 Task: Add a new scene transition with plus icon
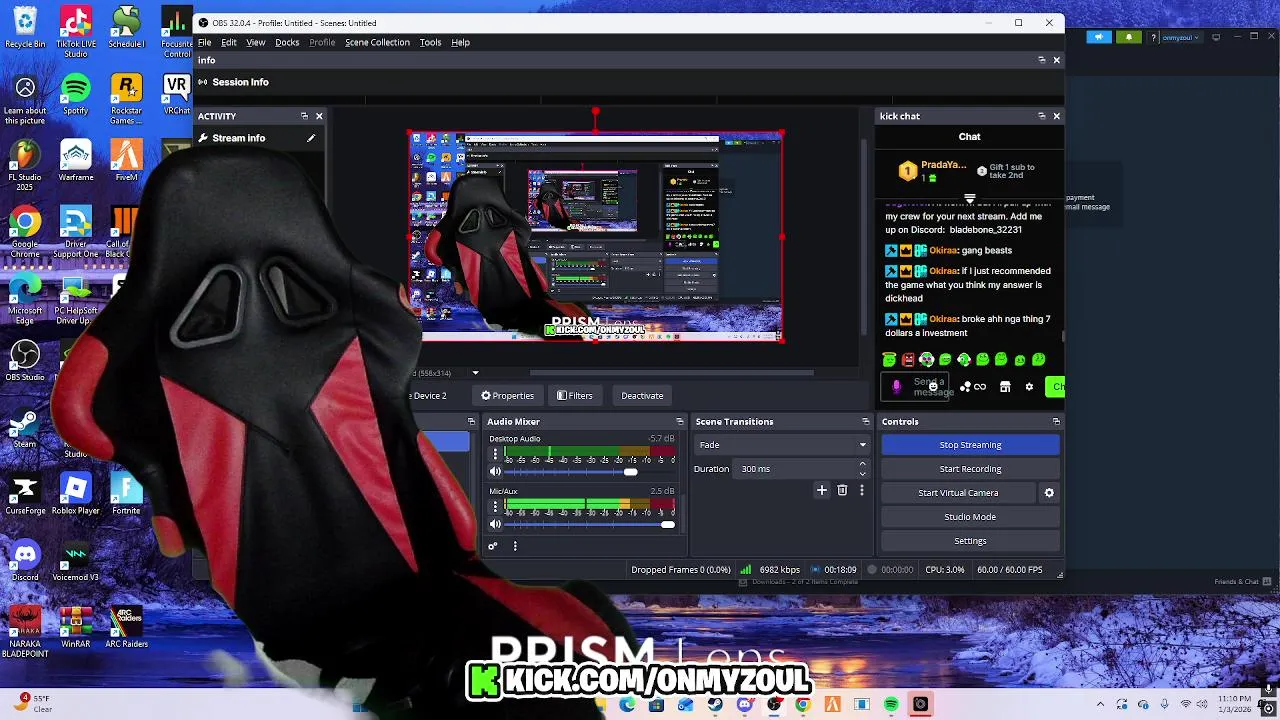tap(822, 490)
